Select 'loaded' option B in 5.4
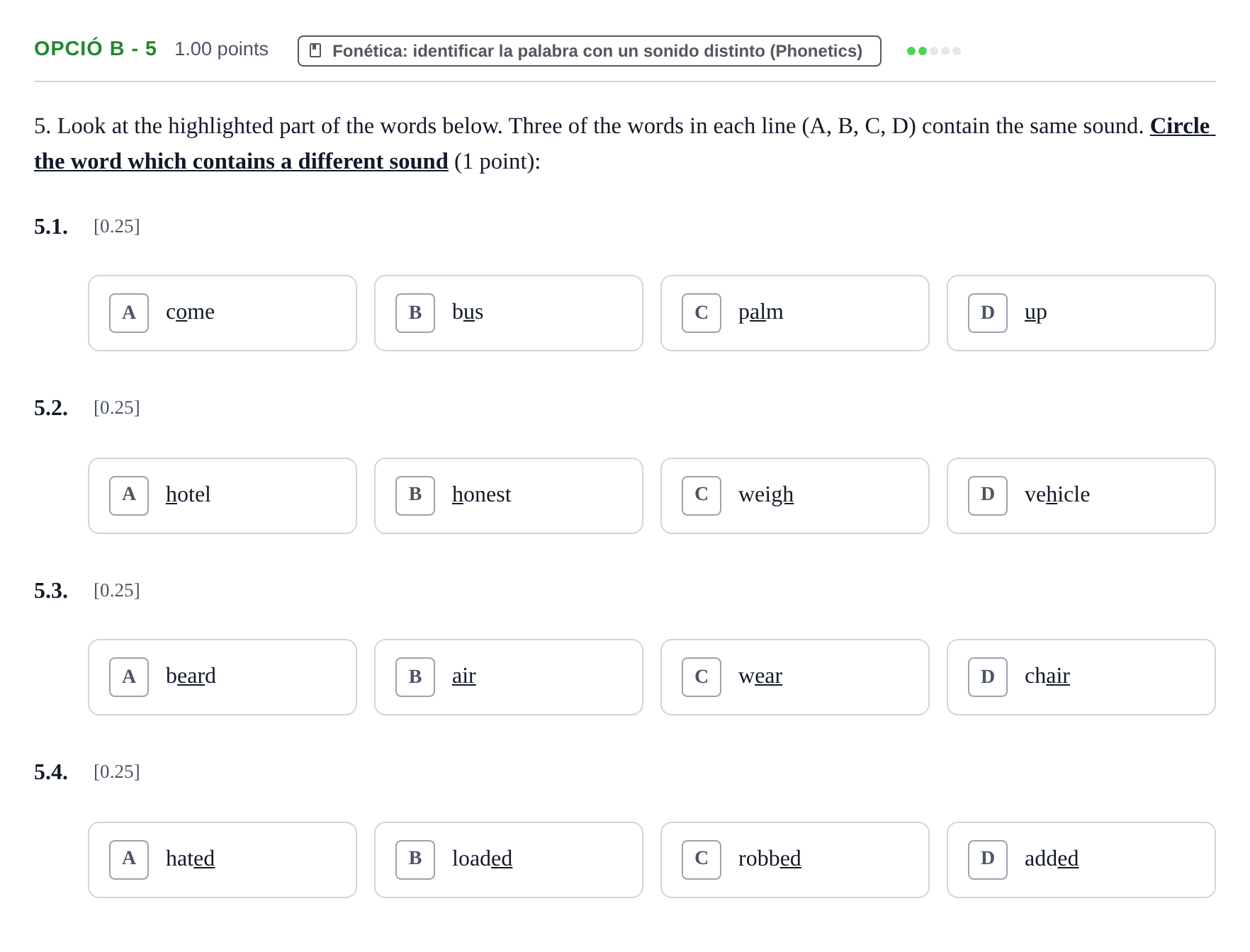1250x952 pixels. (x=509, y=860)
